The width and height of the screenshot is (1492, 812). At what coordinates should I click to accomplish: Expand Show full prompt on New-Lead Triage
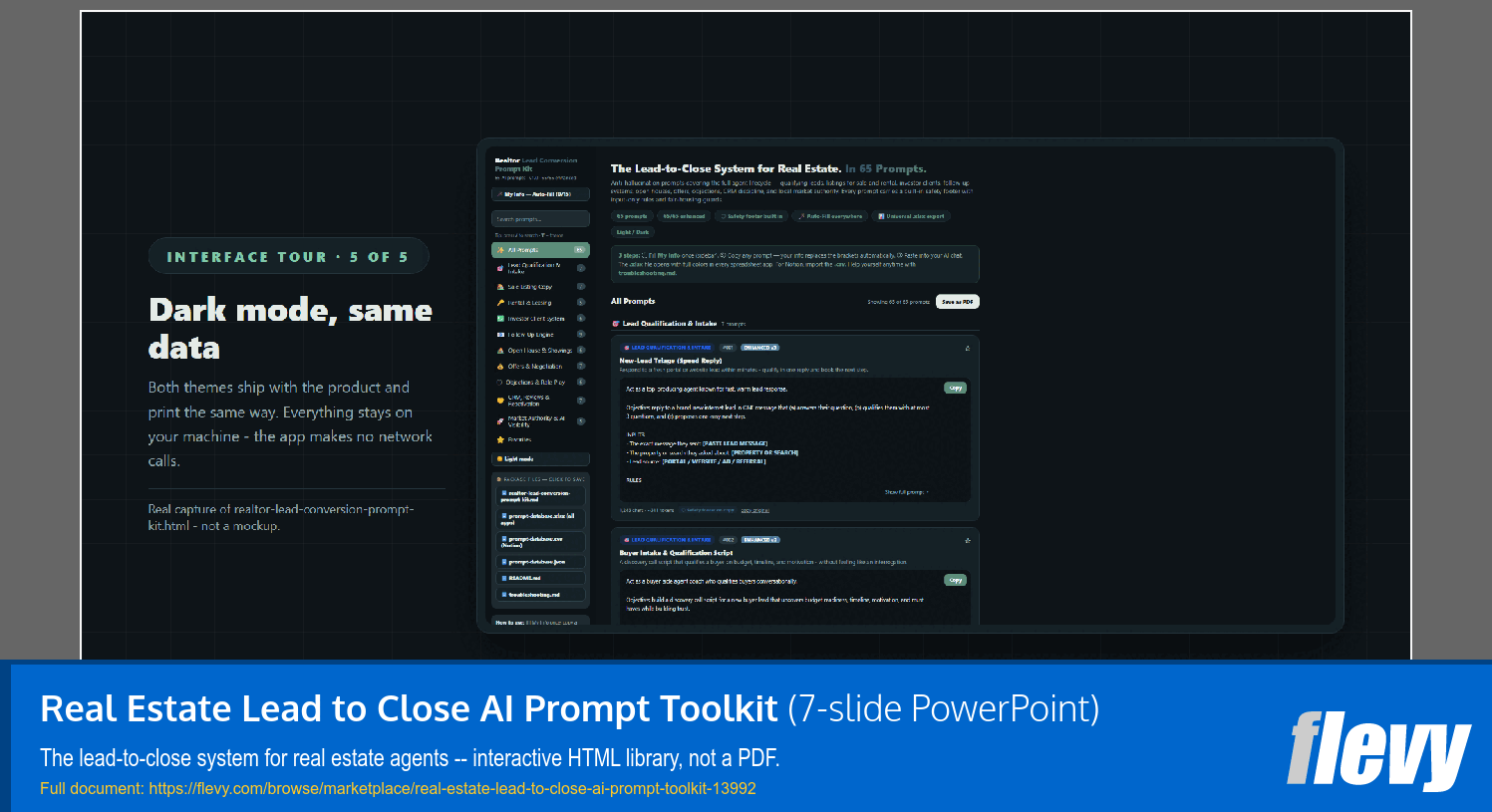tap(907, 492)
